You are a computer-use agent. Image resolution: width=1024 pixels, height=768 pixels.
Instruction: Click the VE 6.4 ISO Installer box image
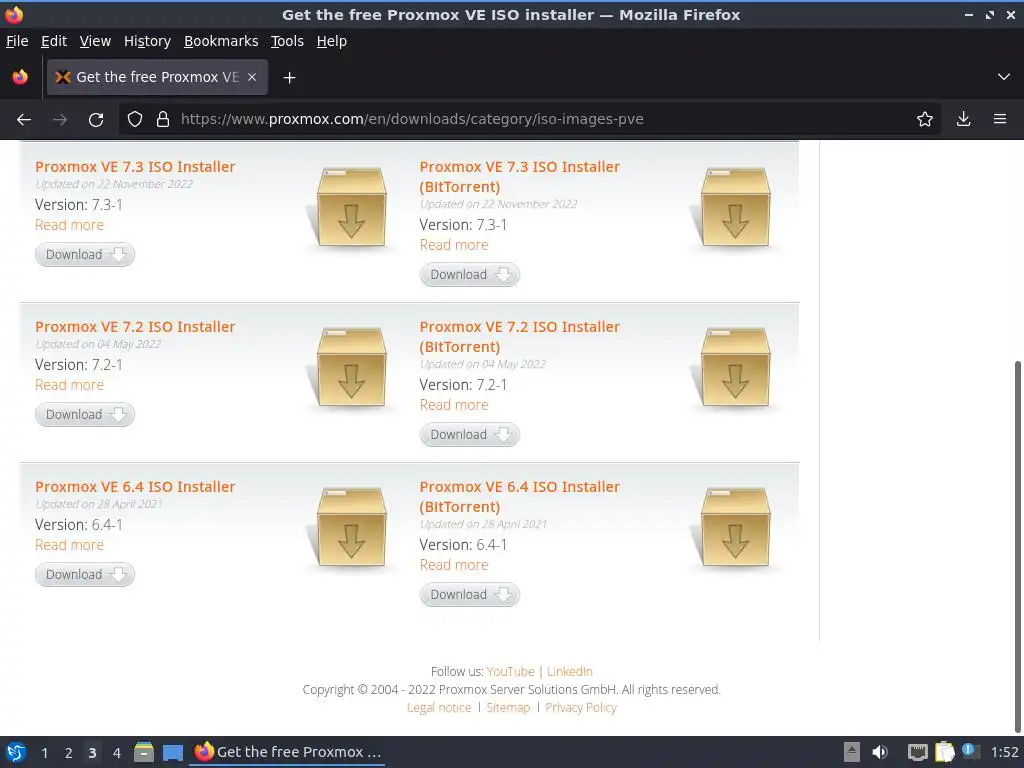[351, 527]
